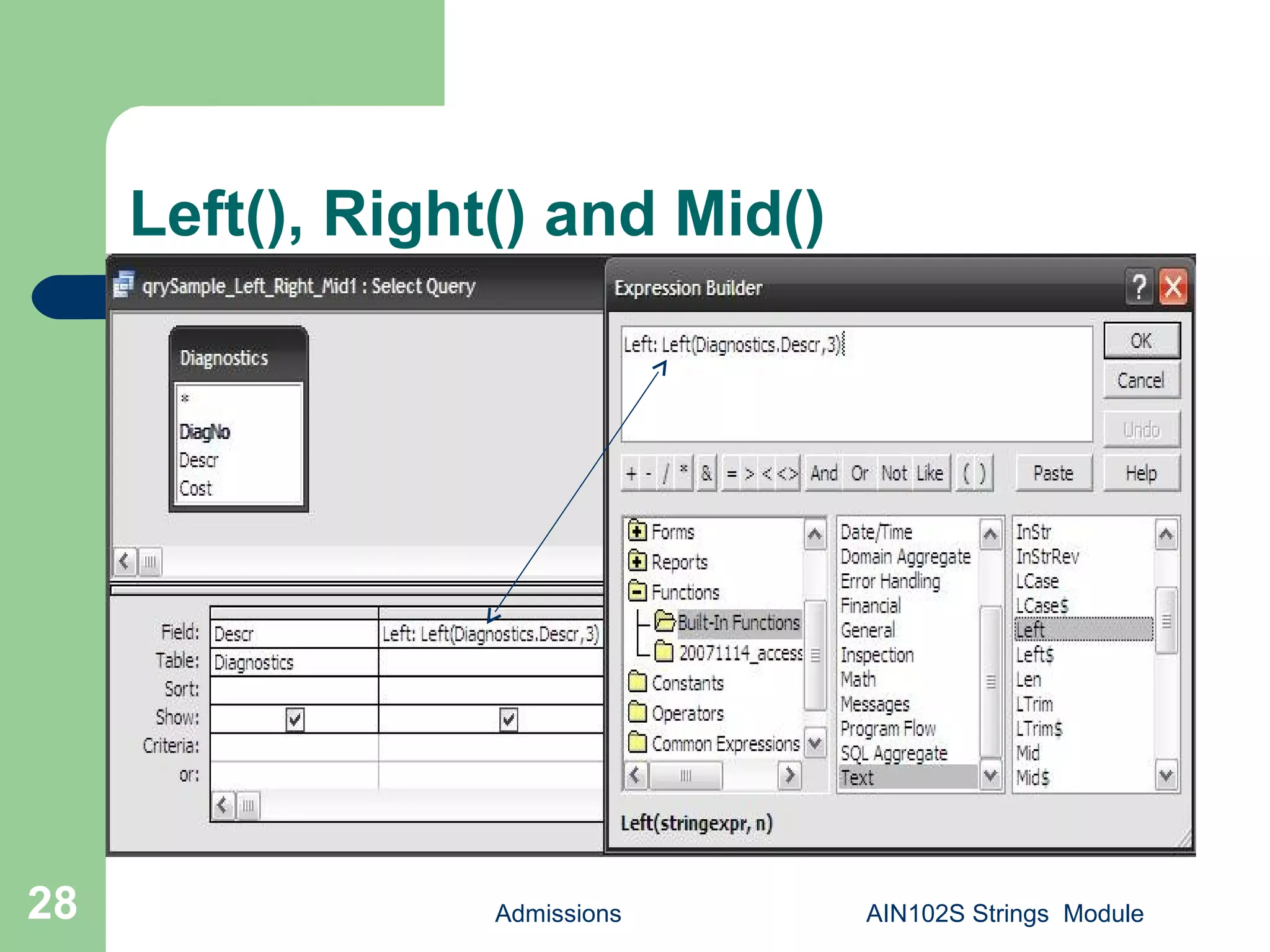Close the Expression Builder dialog
This screenshot has height=952, width=1270.
click(x=1173, y=288)
